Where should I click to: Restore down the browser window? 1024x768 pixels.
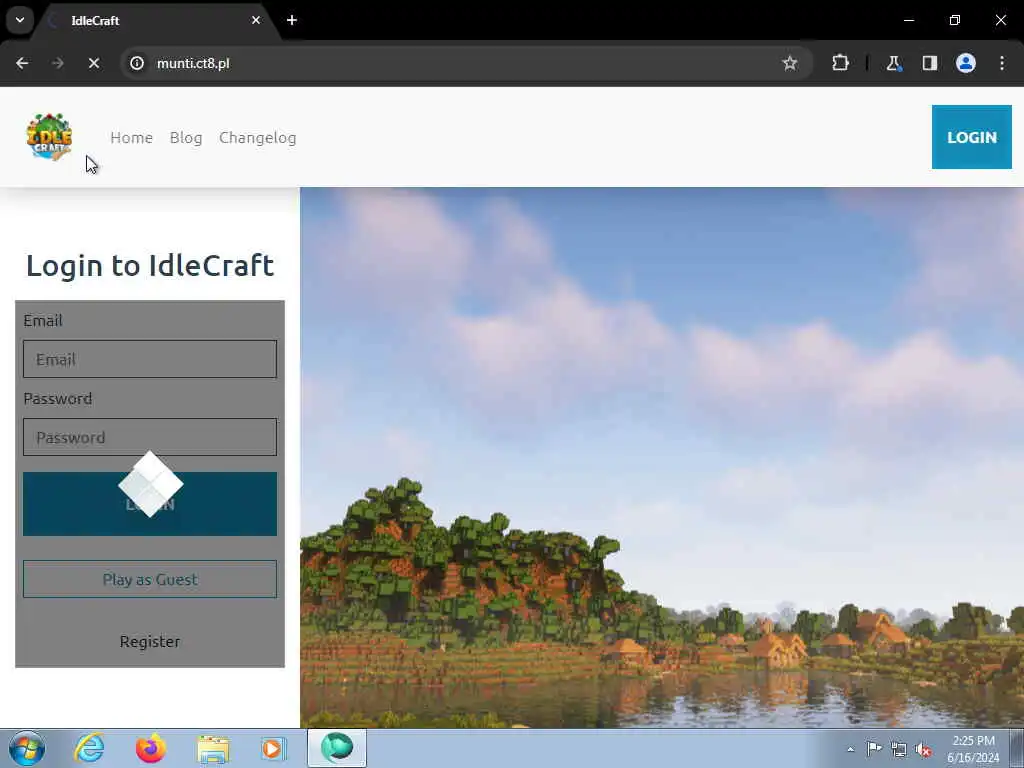tap(955, 20)
